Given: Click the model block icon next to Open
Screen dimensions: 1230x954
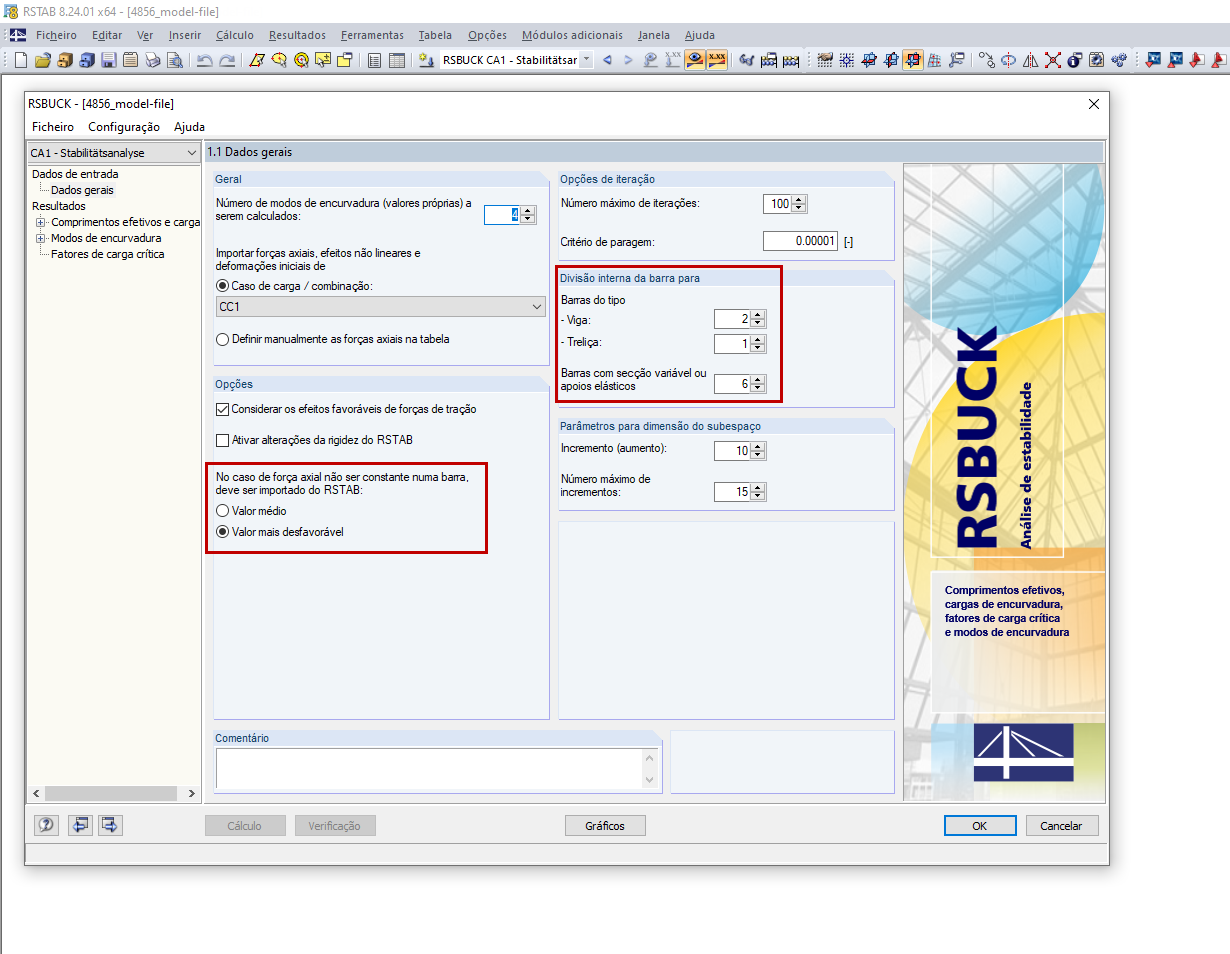Looking at the screenshot, I should 65,60.
